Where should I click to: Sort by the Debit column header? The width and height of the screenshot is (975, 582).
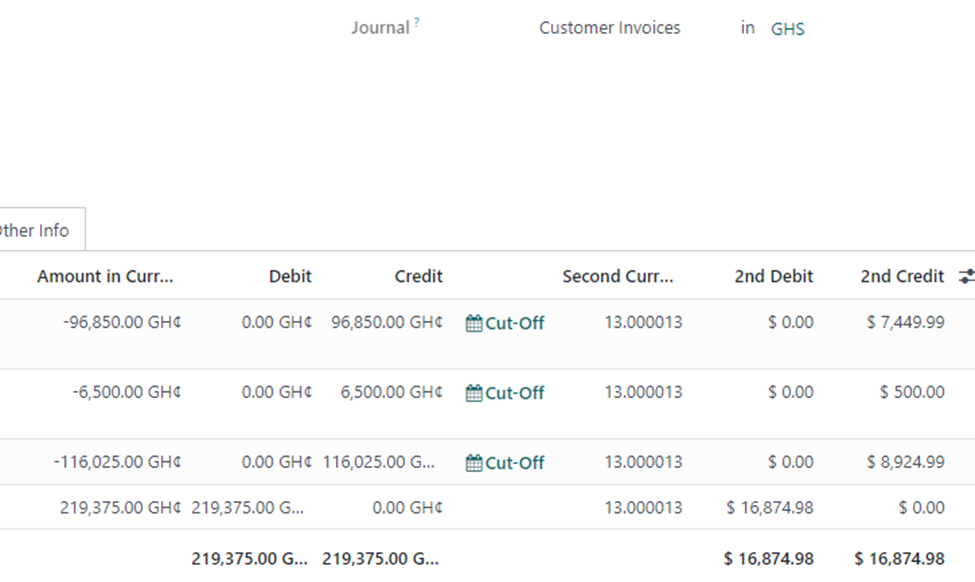[290, 276]
